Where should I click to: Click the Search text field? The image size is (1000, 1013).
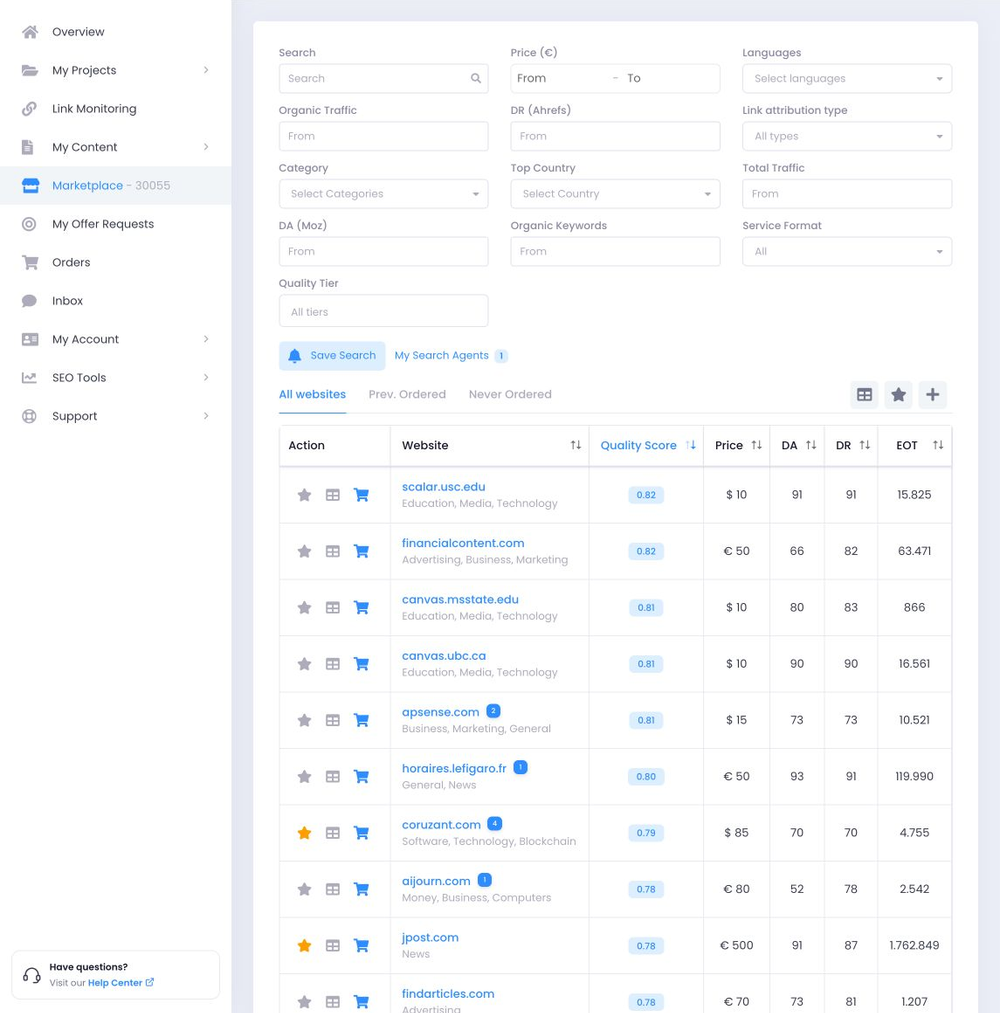tap(384, 78)
